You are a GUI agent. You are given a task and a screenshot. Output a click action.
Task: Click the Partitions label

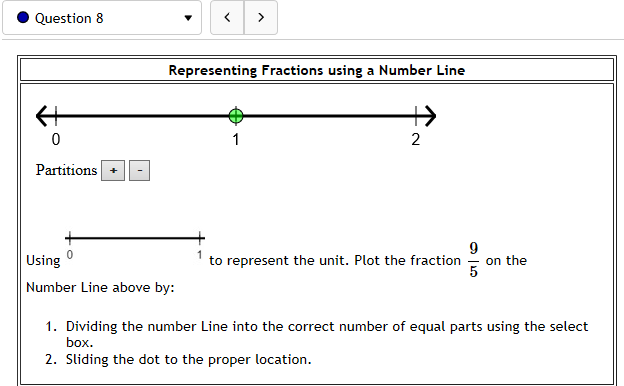[x=66, y=170]
